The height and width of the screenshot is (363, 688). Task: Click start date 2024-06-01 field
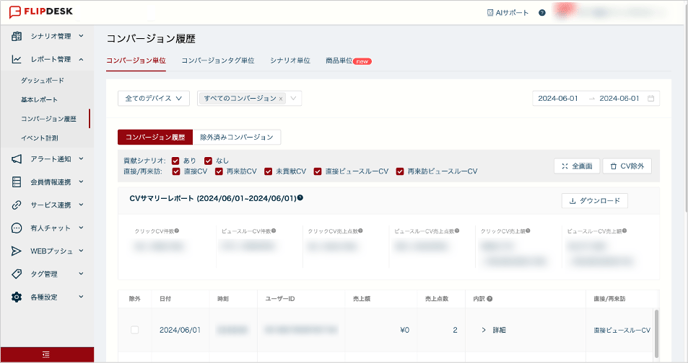(558, 98)
